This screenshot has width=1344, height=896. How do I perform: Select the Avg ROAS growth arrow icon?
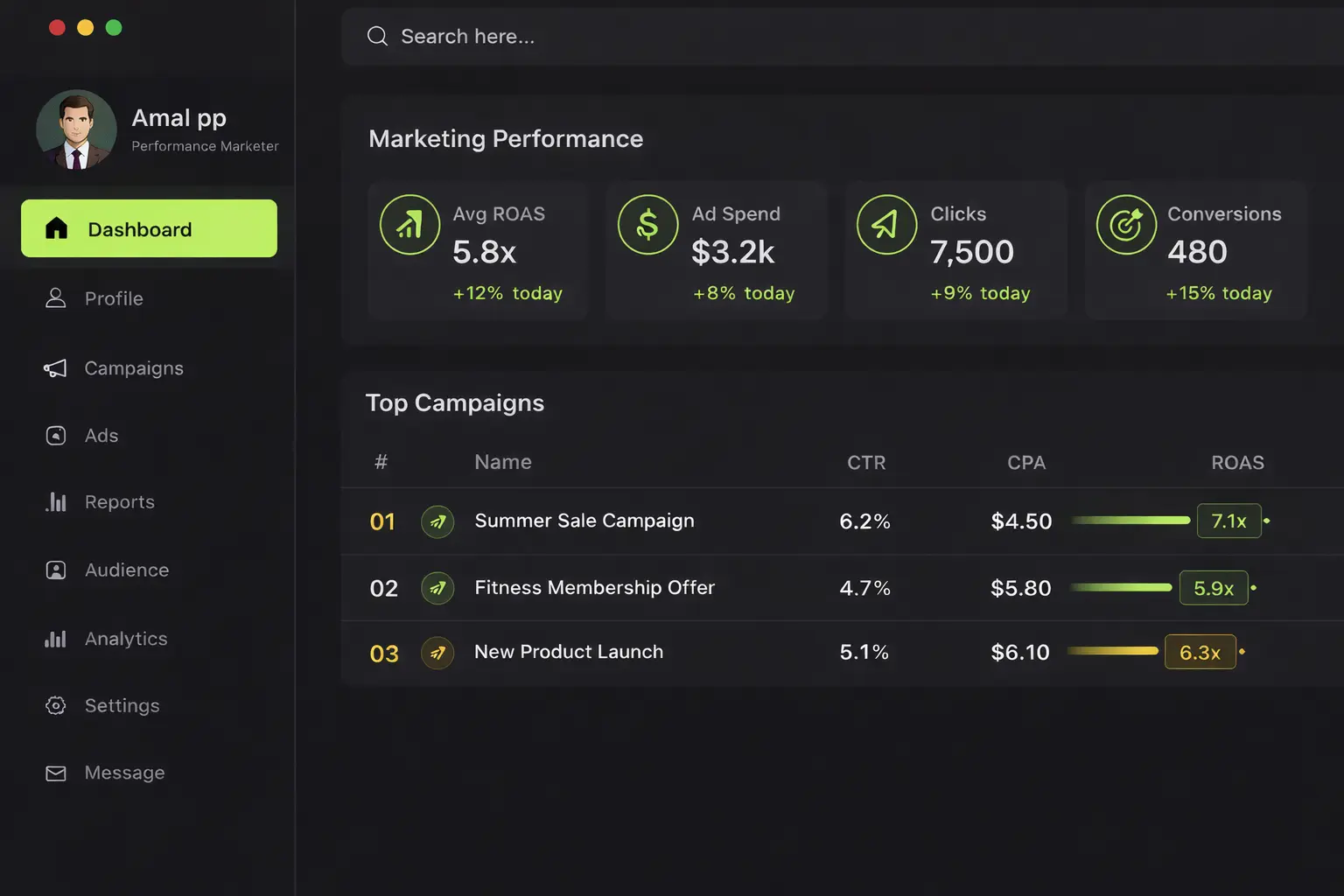[409, 224]
